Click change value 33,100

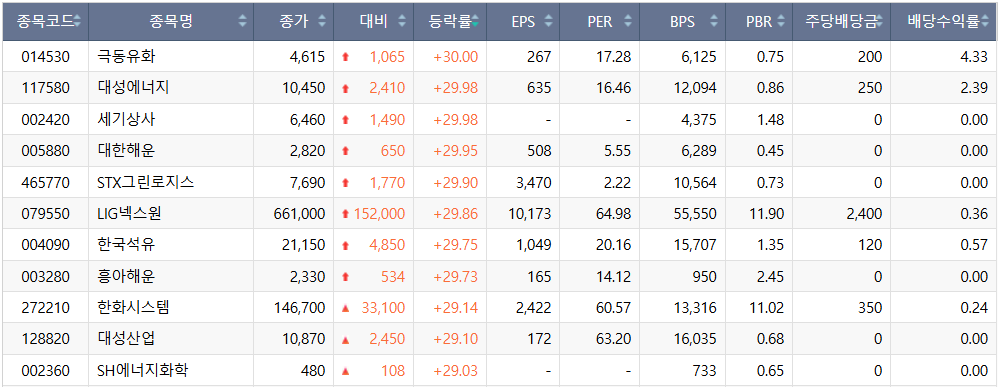click(383, 308)
